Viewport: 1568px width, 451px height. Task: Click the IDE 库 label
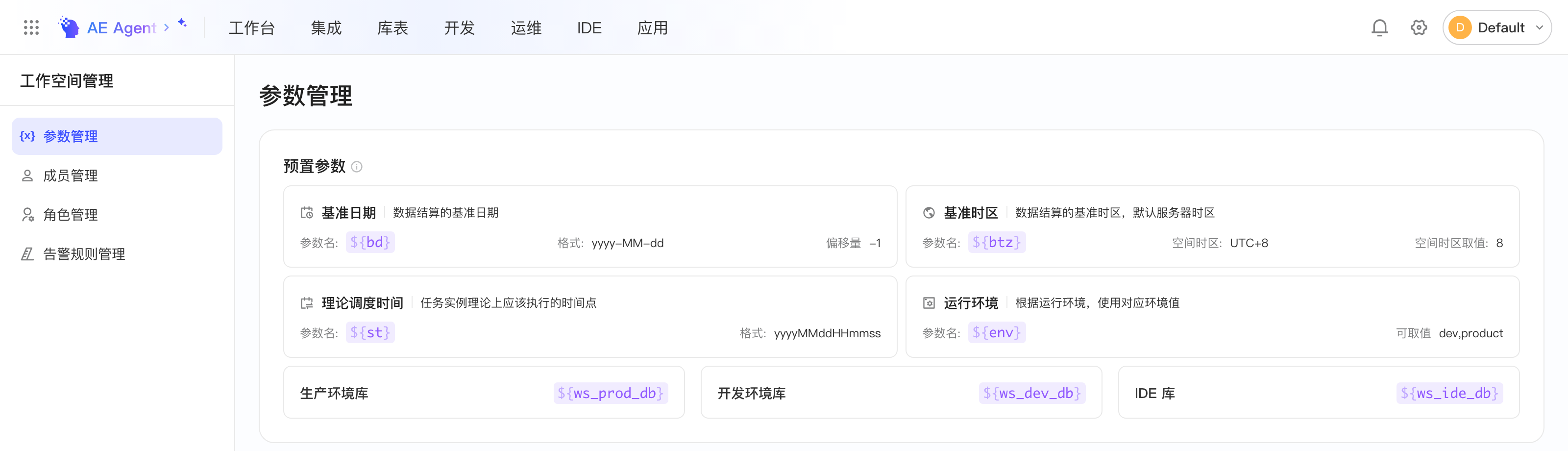[1155, 393]
